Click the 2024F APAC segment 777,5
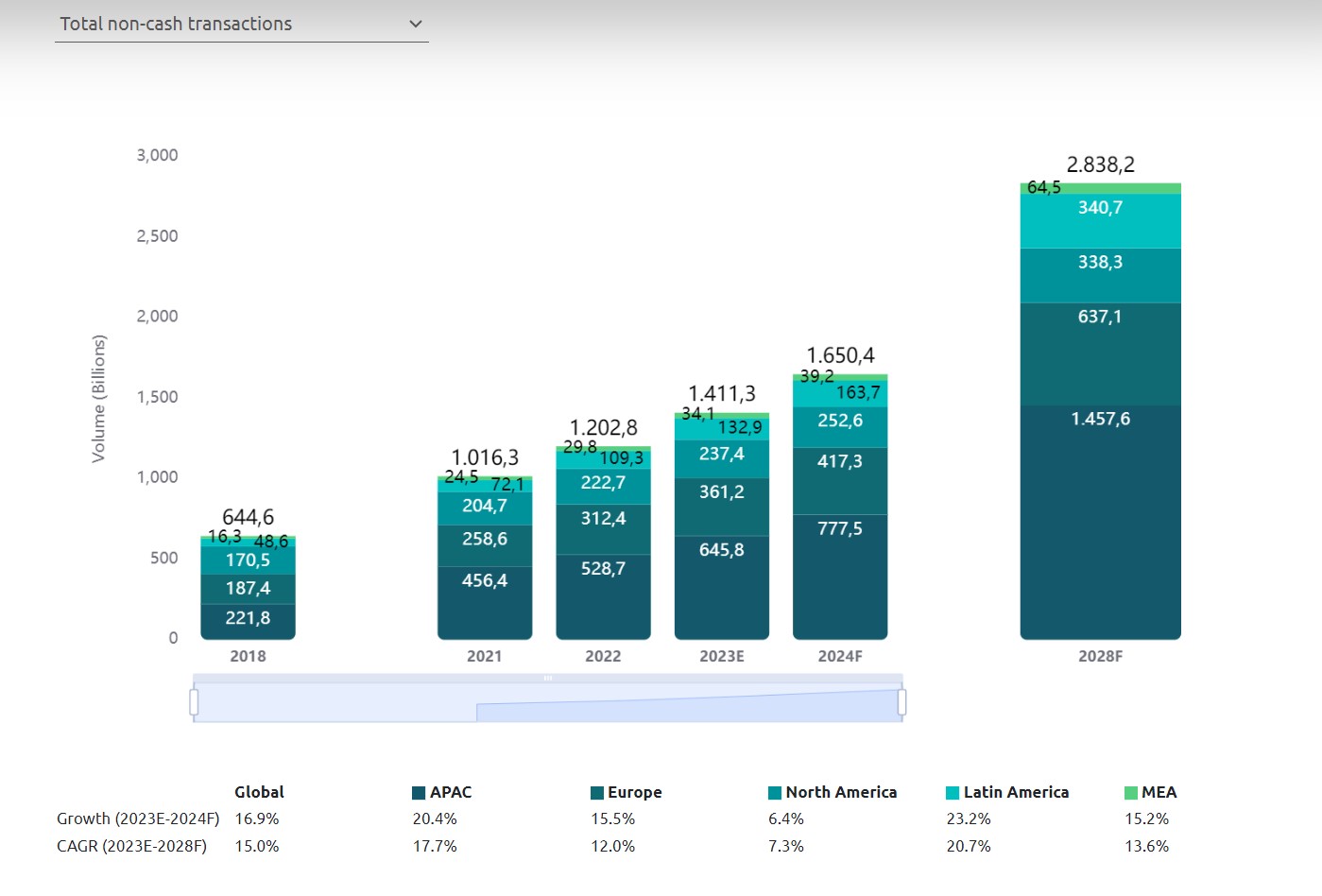Image resolution: width=1322 pixels, height=896 pixels. pyautogui.click(x=840, y=577)
